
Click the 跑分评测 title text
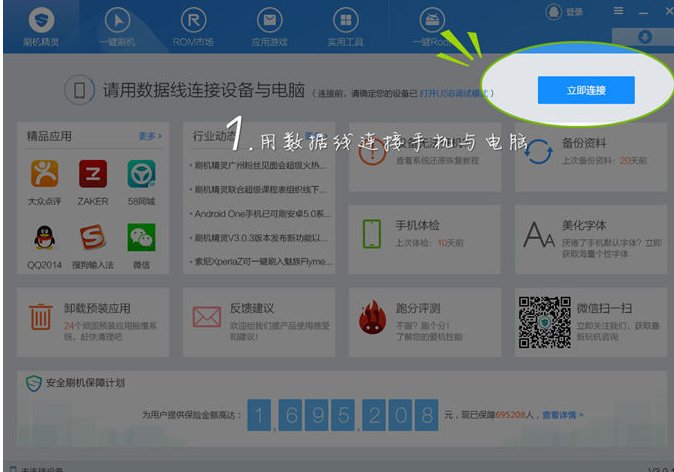tap(418, 308)
